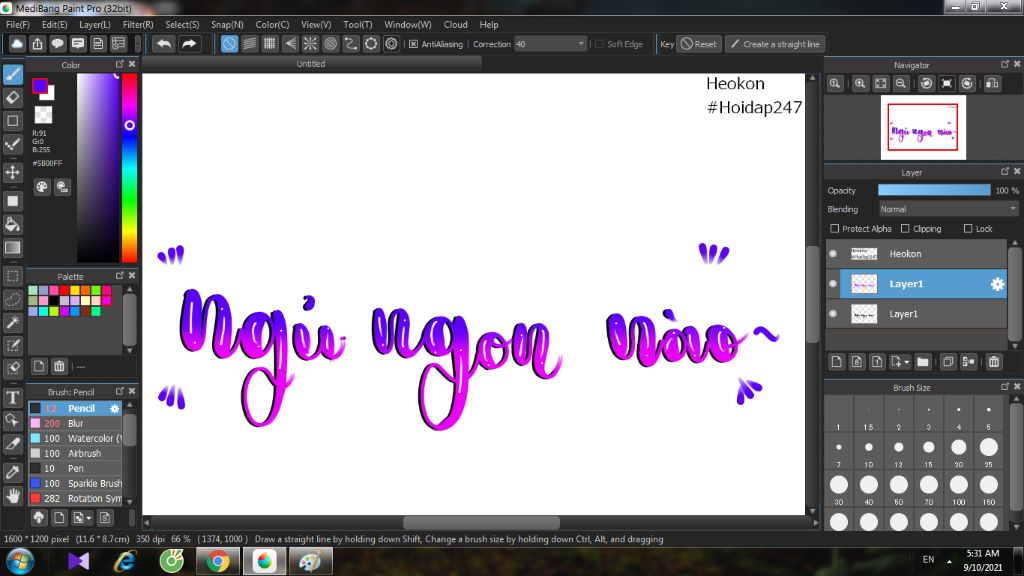Choose brush size 100 preset
The height and width of the screenshot is (576, 1024).
pyautogui.click(x=958, y=488)
